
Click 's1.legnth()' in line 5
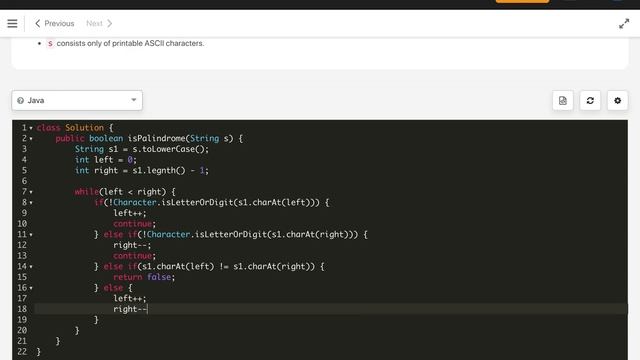[x=159, y=170]
